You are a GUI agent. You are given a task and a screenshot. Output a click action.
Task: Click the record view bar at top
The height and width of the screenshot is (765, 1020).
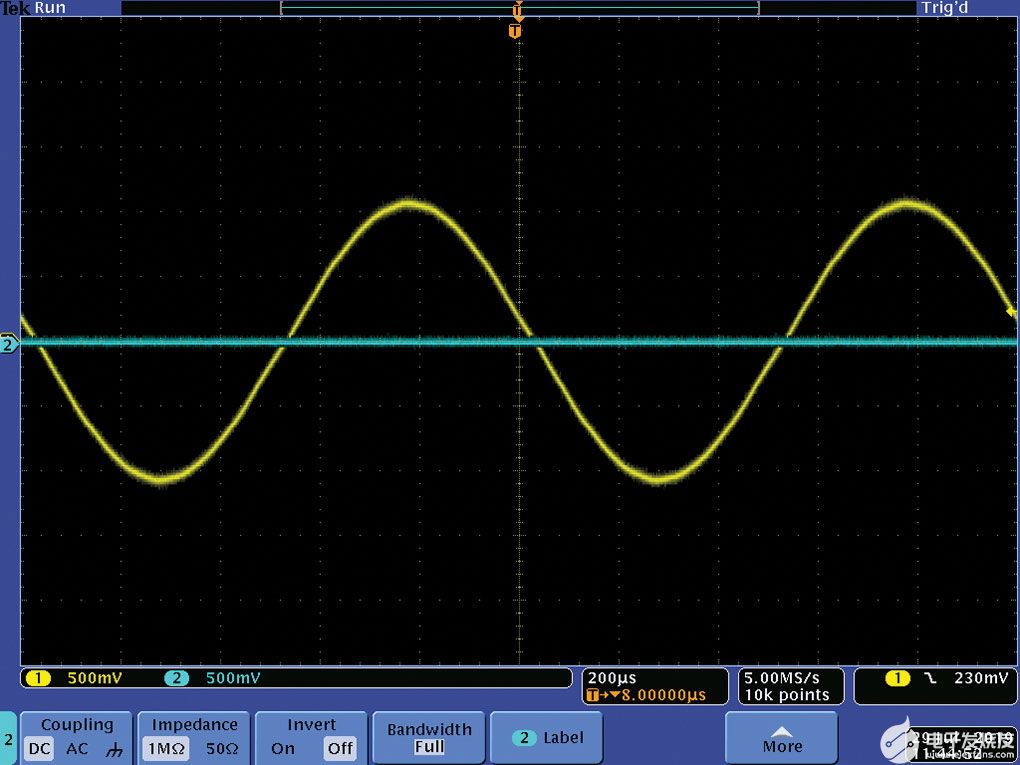coord(519,8)
